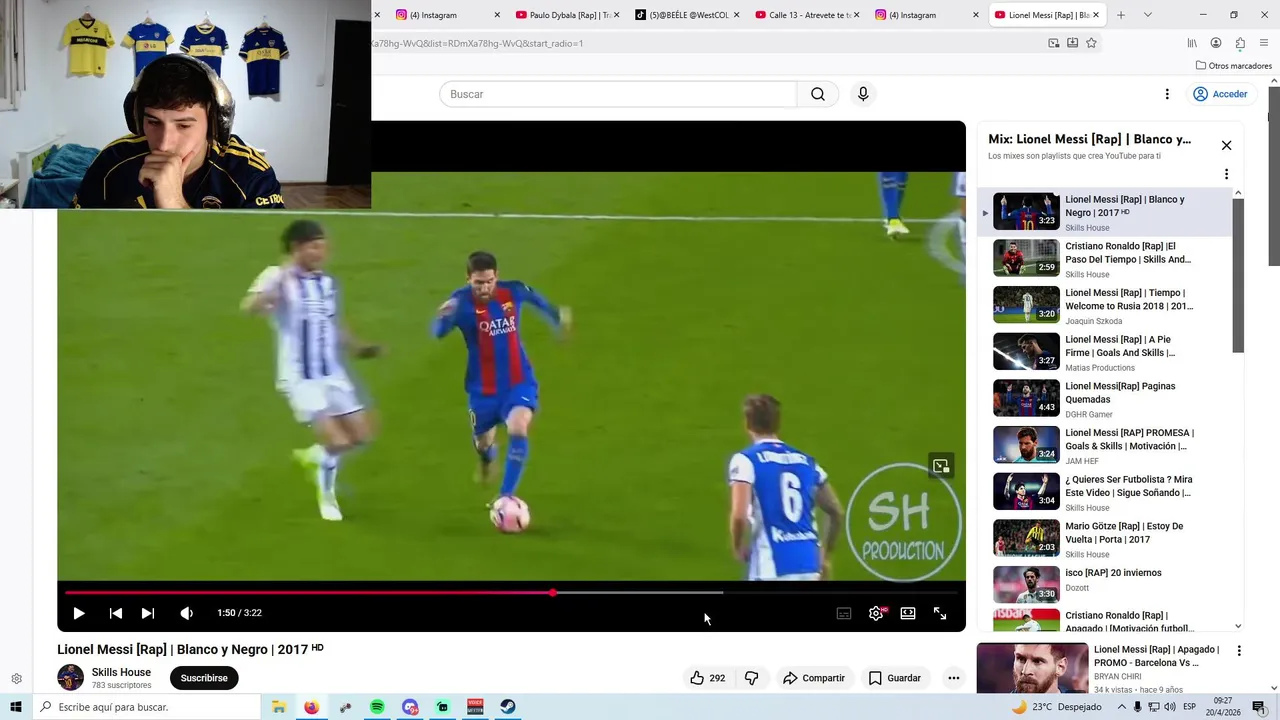Open more actions menu beside Guardar
Viewport: 1280px width, 720px height.
click(954, 678)
